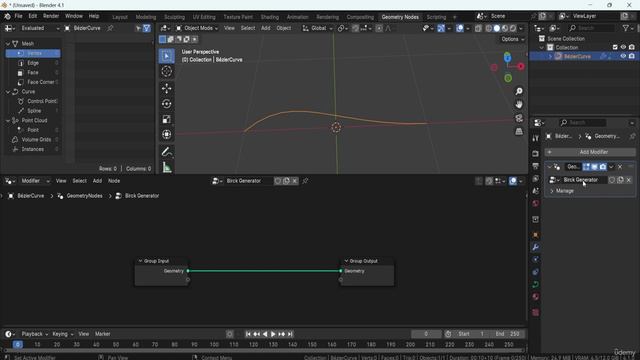This screenshot has width=640, height=360.
Task: Toggle X-ray display in viewport header
Action: click(x=478, y=28)
